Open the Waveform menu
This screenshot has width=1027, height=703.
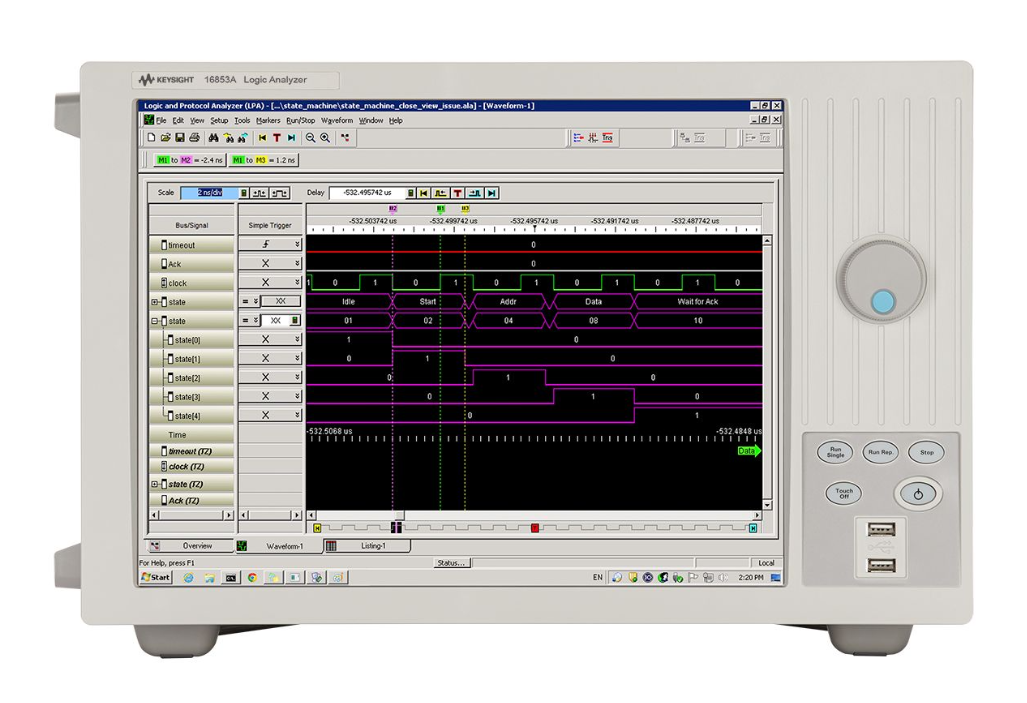click(337, 120)
